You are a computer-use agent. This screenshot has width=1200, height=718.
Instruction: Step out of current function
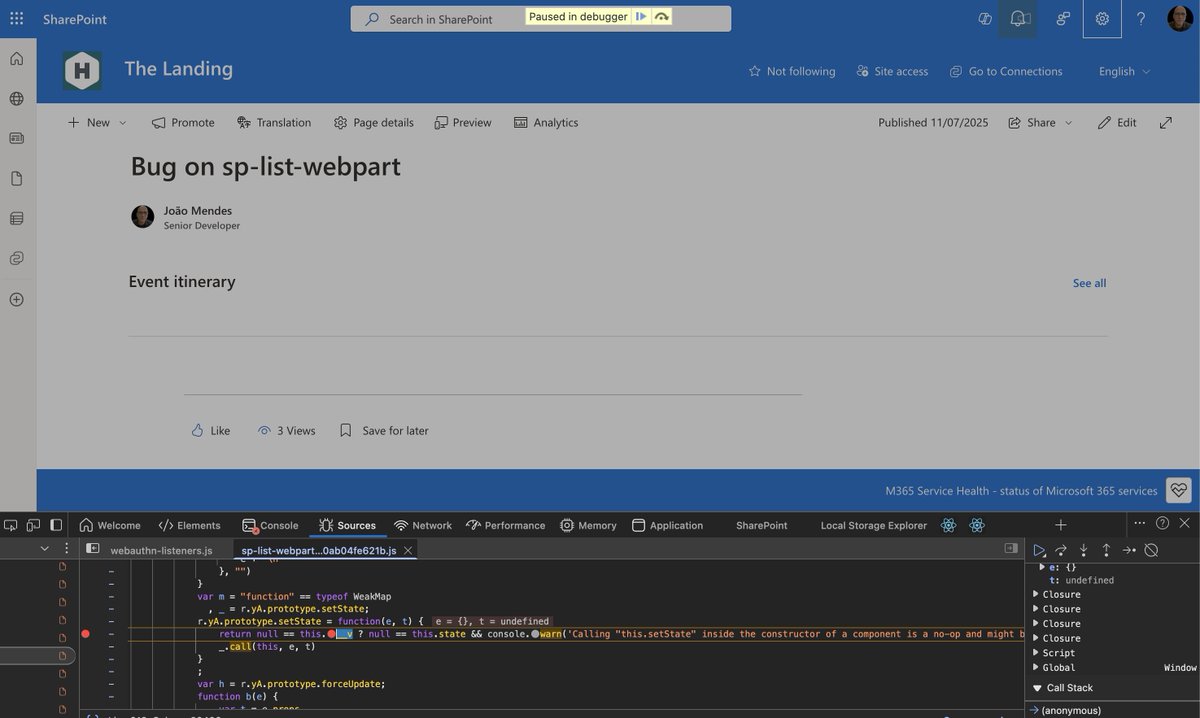coord(1106,550)
